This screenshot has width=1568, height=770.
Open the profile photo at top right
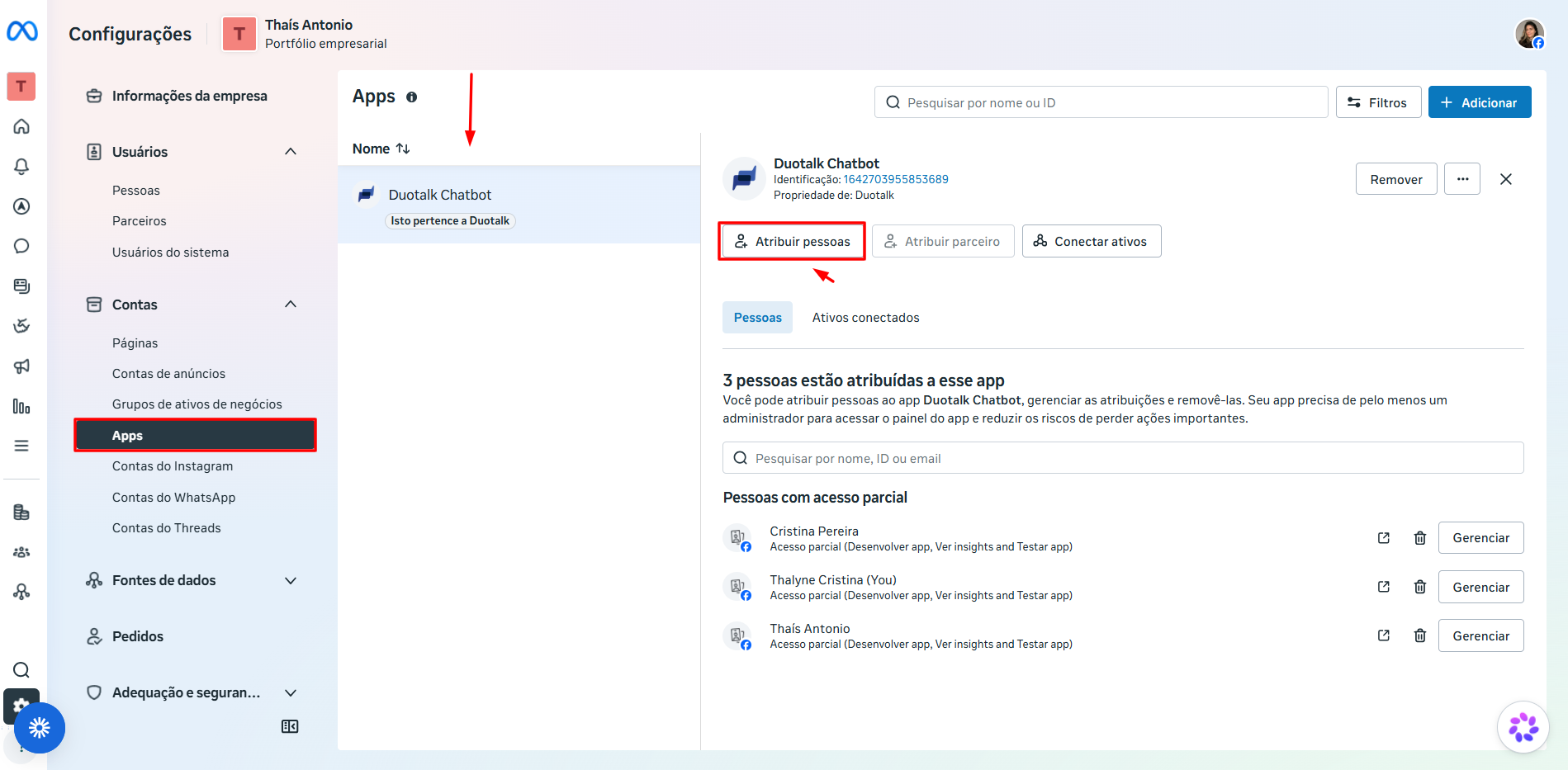pos(1529,34)
